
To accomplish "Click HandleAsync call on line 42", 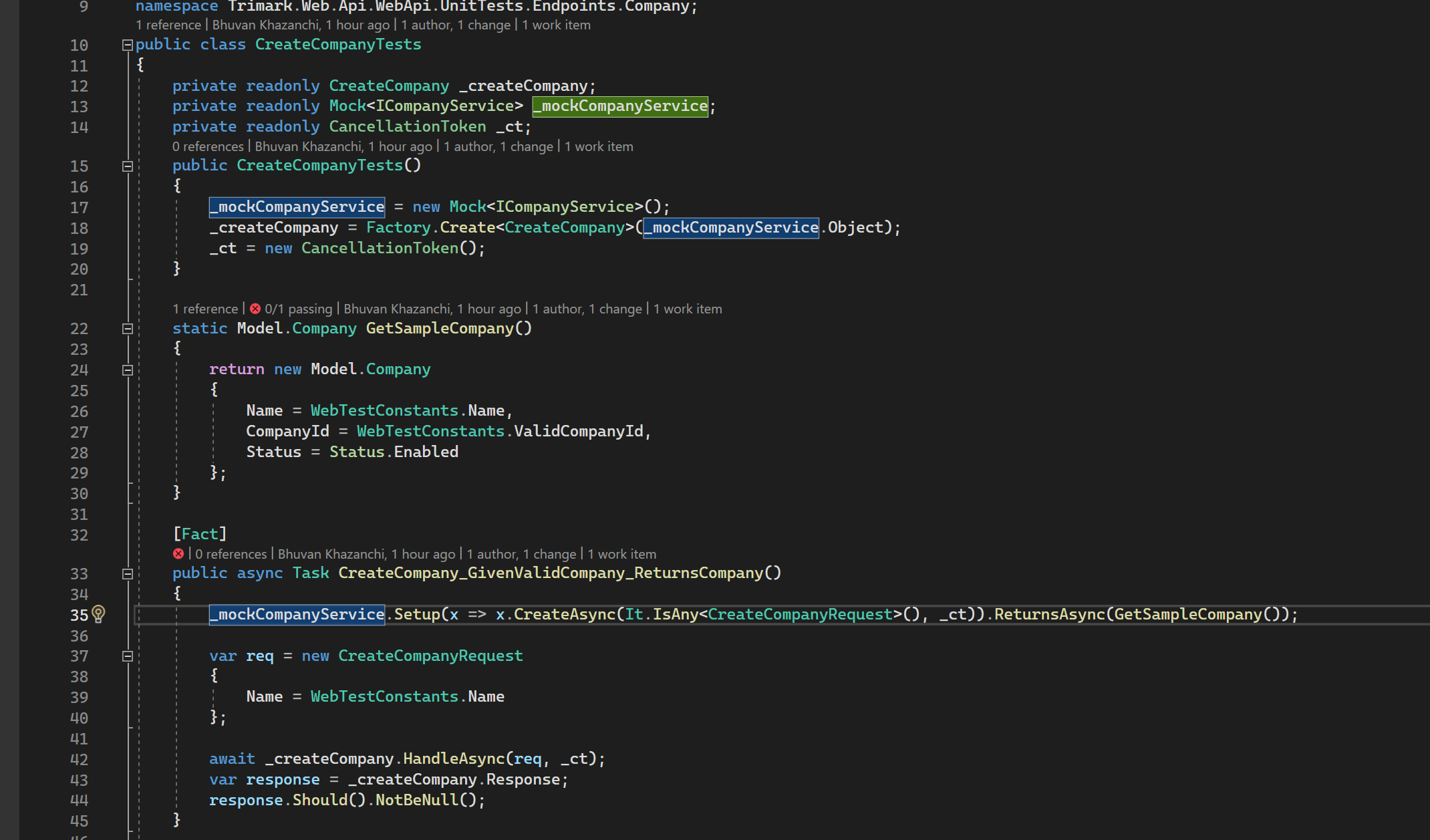I will point(454,759).
